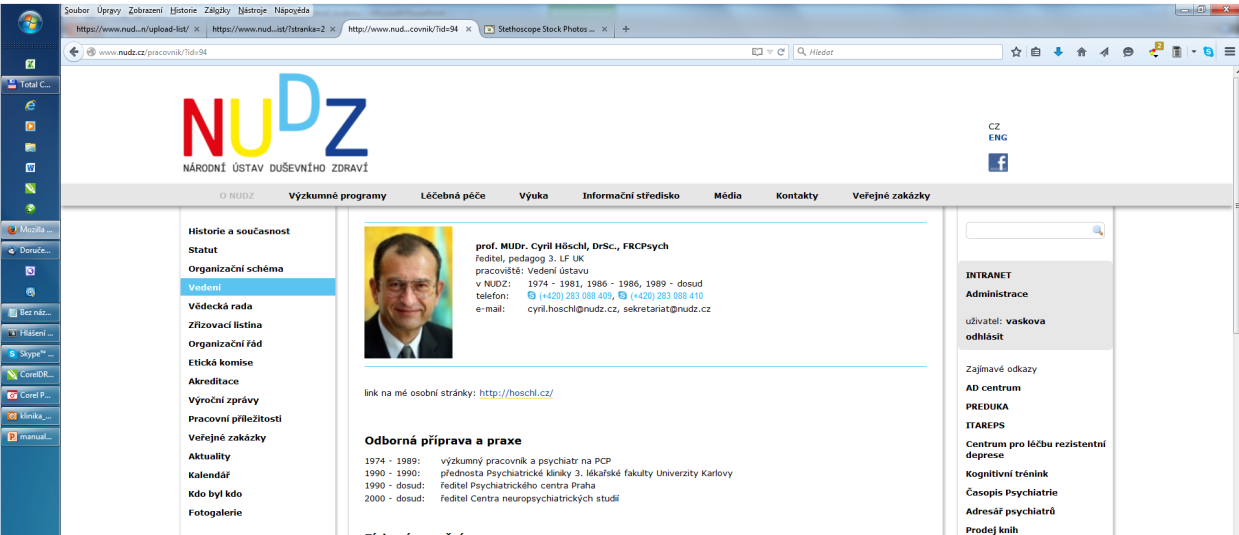
Task: Open the Word icon in taskbar
Action: point(30,168)
